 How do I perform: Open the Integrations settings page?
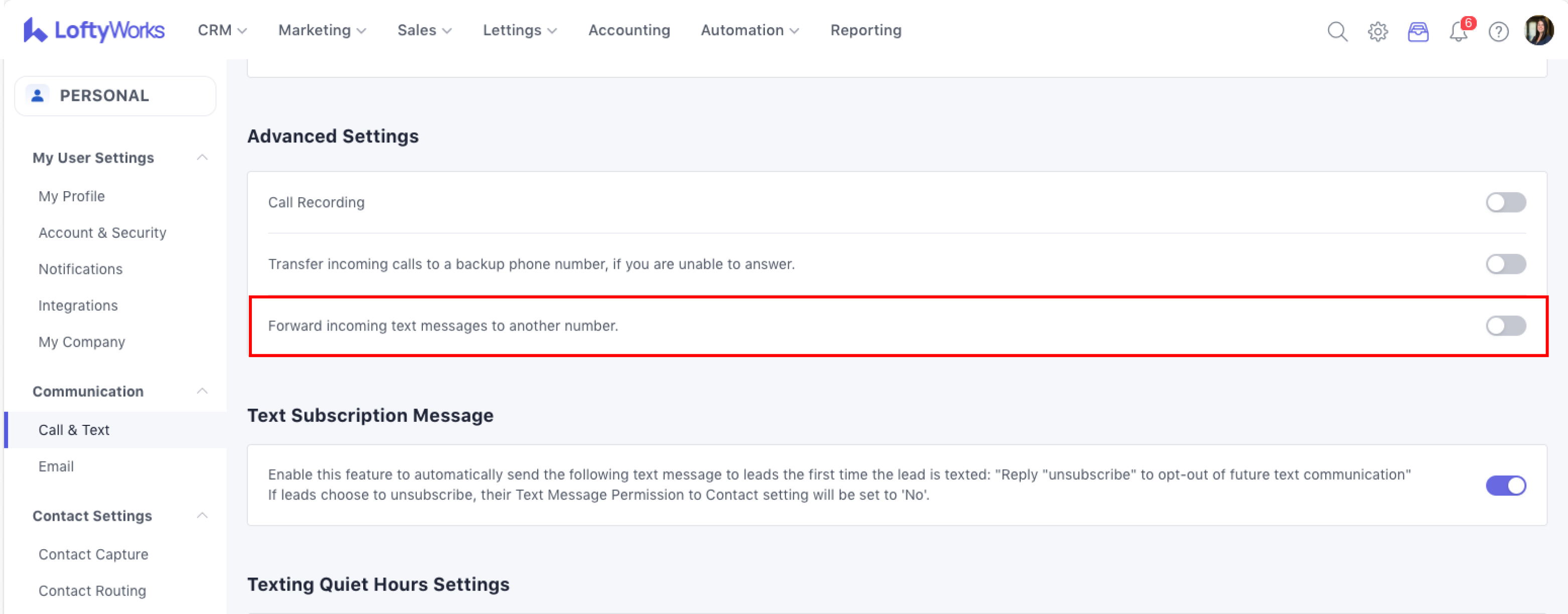78,305
